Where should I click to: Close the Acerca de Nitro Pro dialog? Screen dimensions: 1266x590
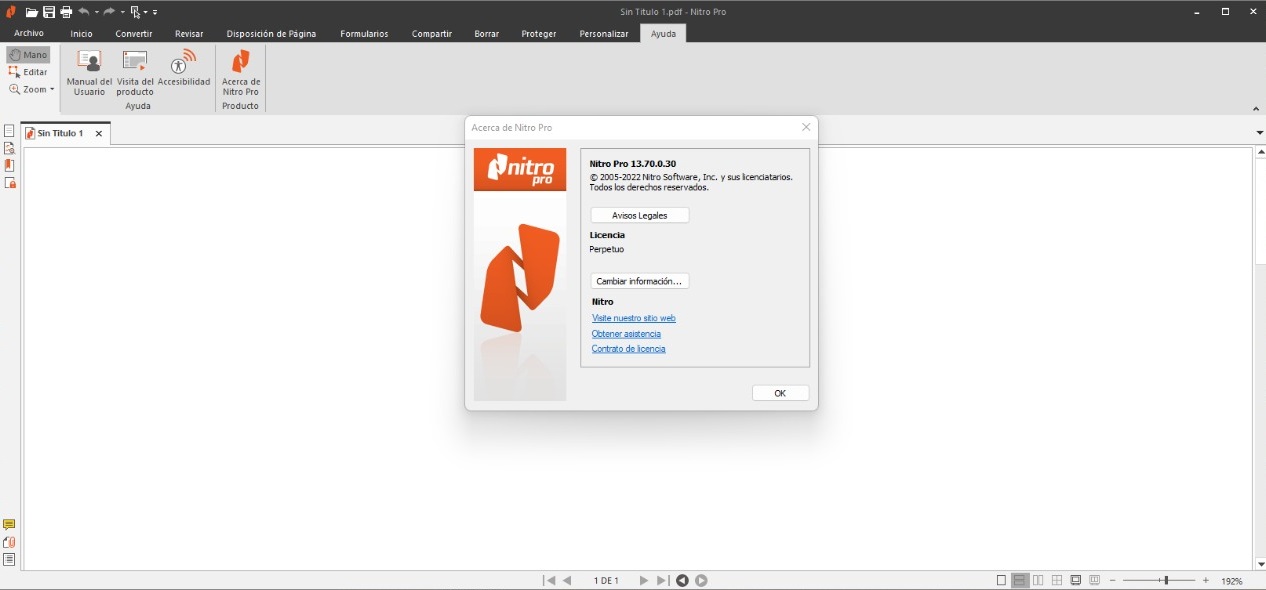click(806, 127)
